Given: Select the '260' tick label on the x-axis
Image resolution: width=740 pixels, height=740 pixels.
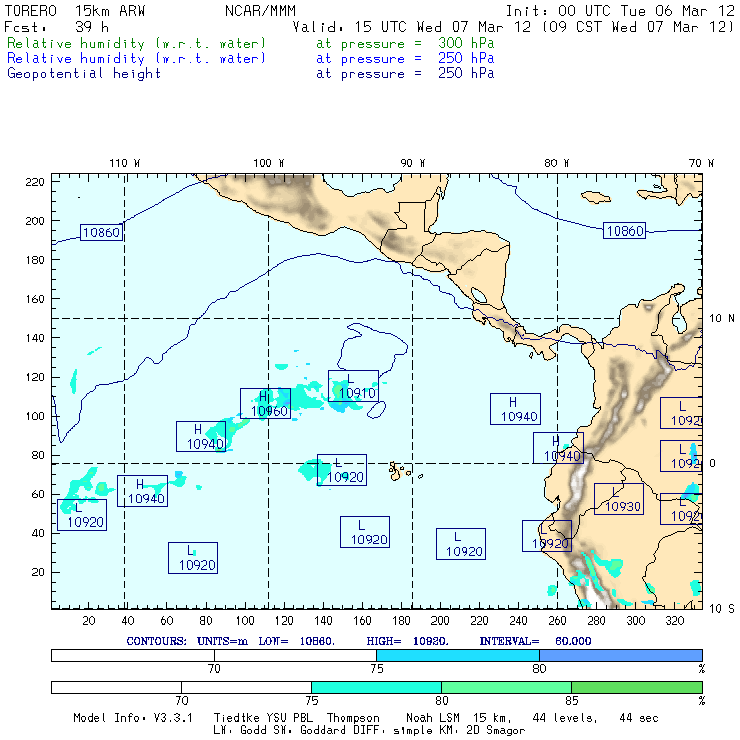Looking at the screenshot, I should click(557, 621).
